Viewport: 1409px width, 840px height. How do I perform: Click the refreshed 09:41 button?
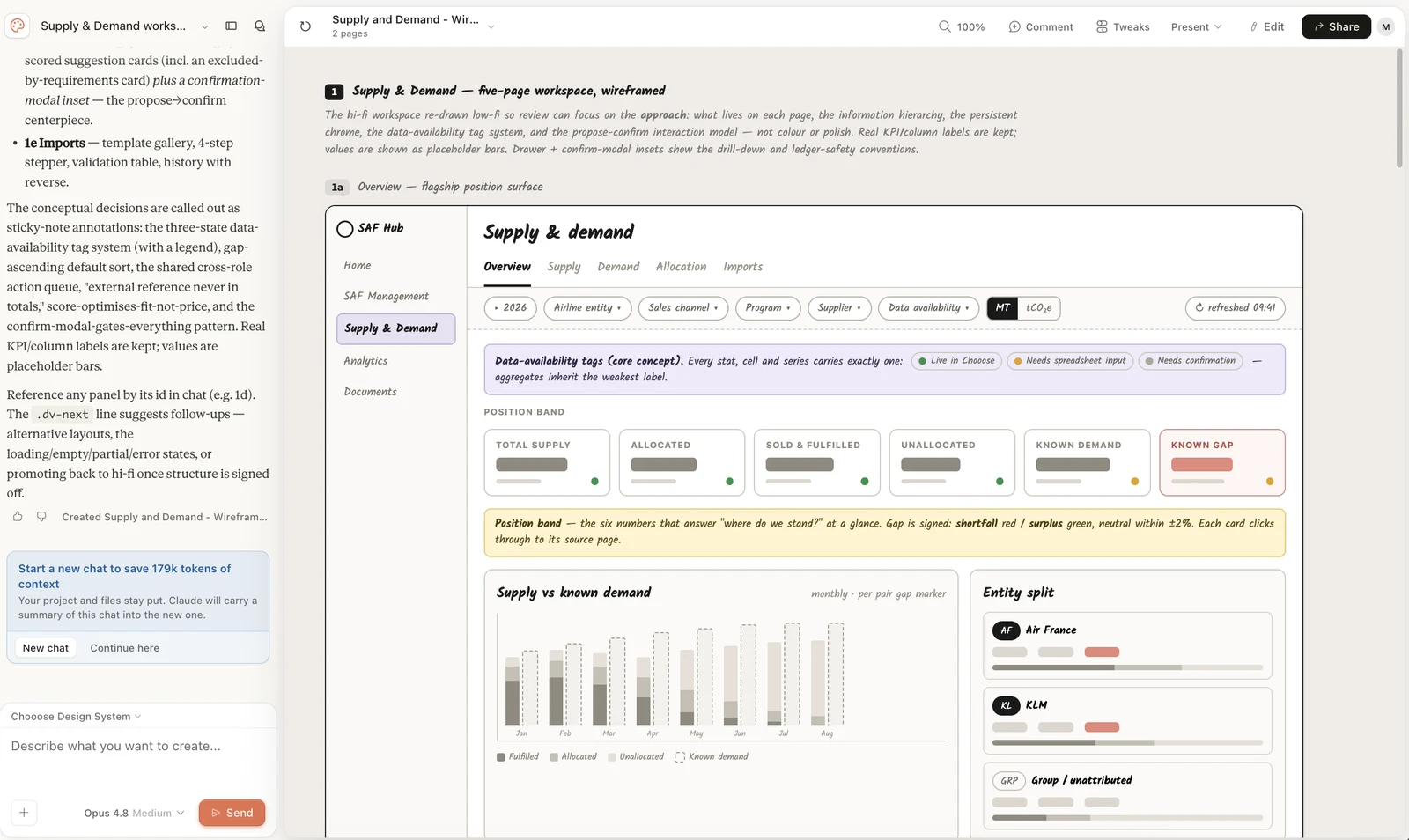click(1236, 308)
